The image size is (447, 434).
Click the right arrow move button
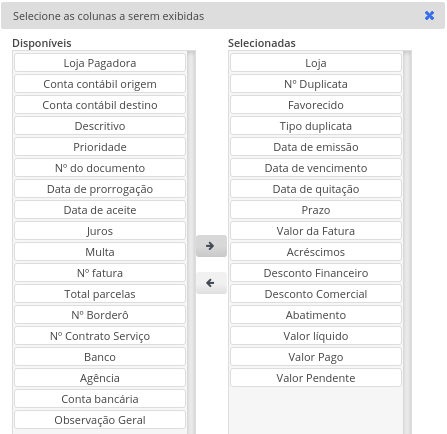click(211, 246)
